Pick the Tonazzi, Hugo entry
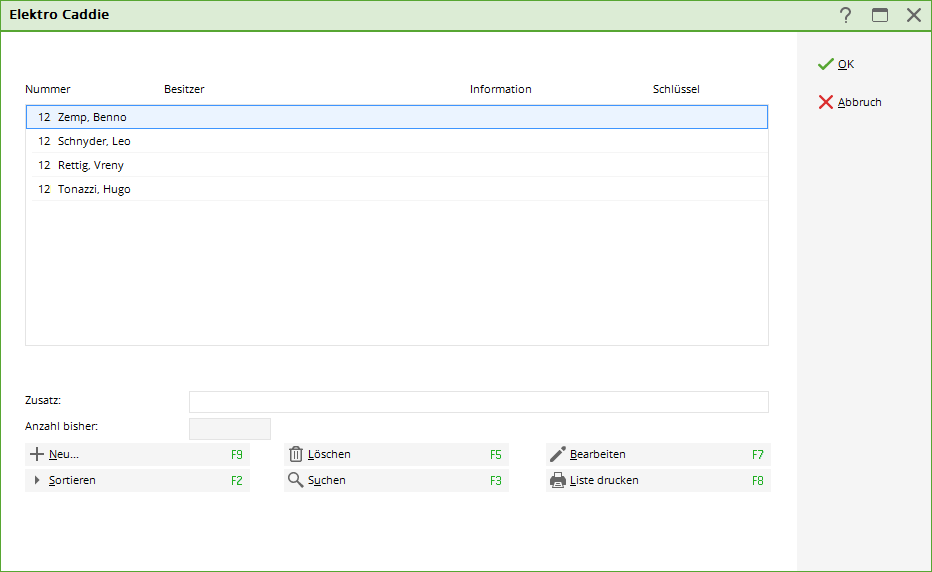 click(x=94, y=189)
